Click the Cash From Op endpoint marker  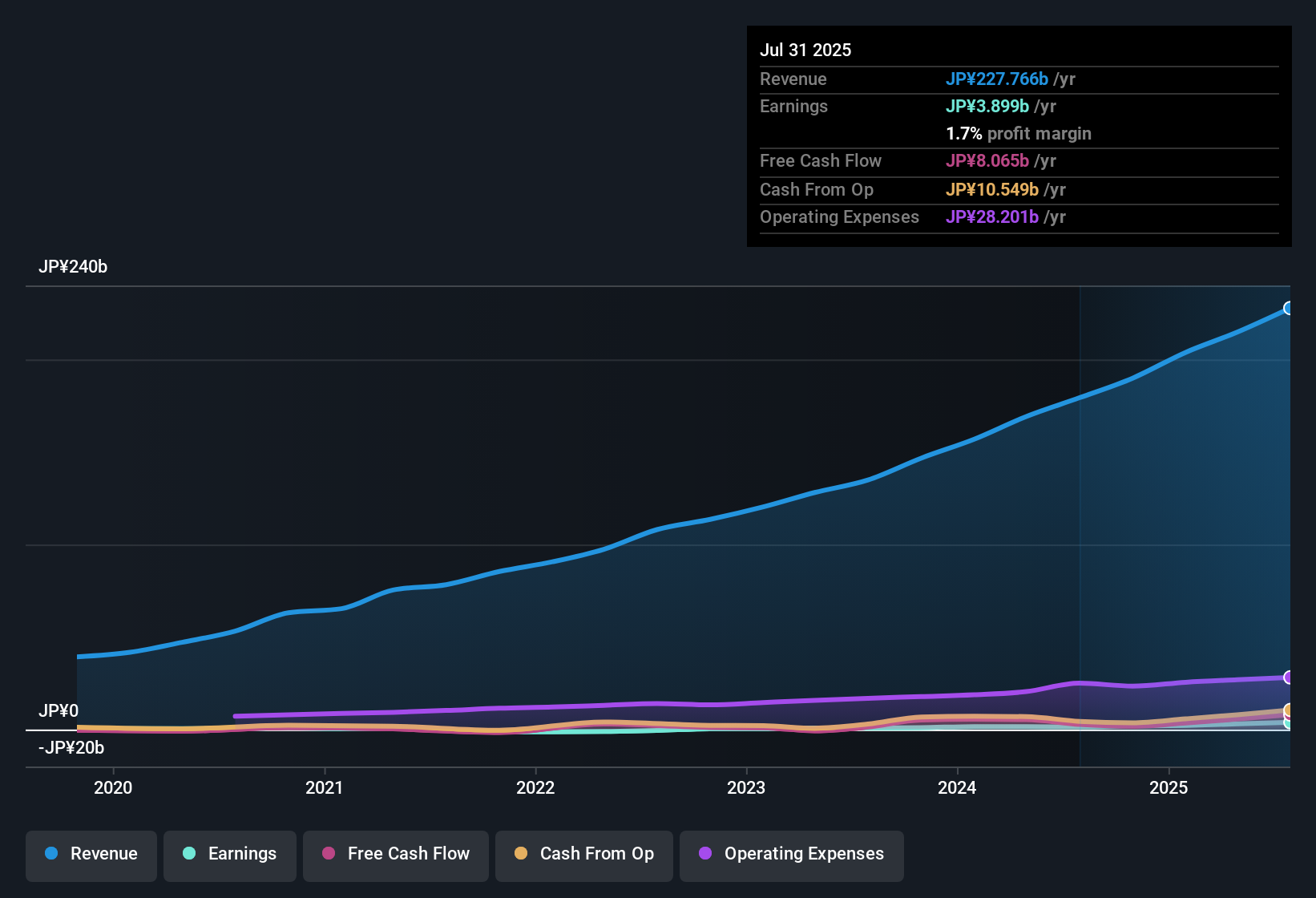pos(1289,709)
